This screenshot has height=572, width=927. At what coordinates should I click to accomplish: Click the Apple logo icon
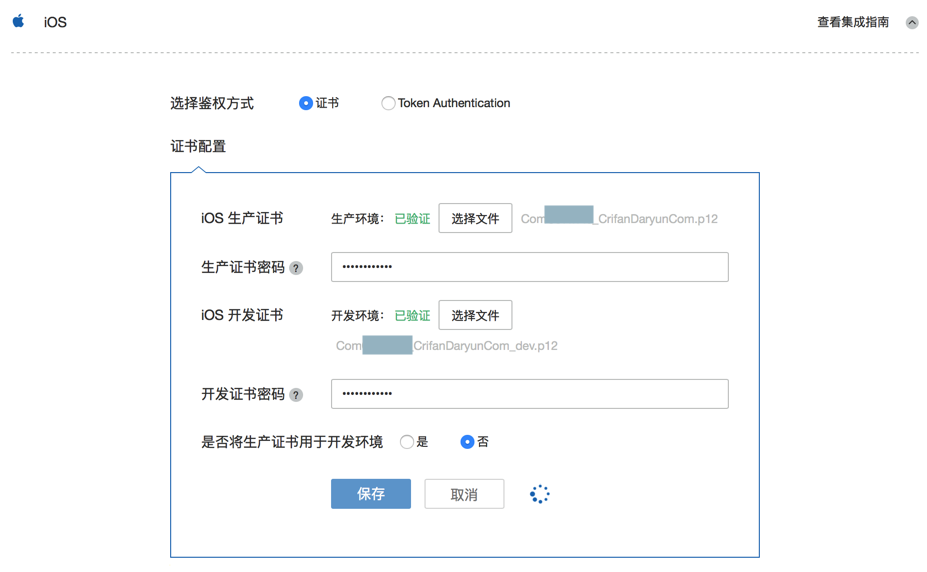point(18,21)
